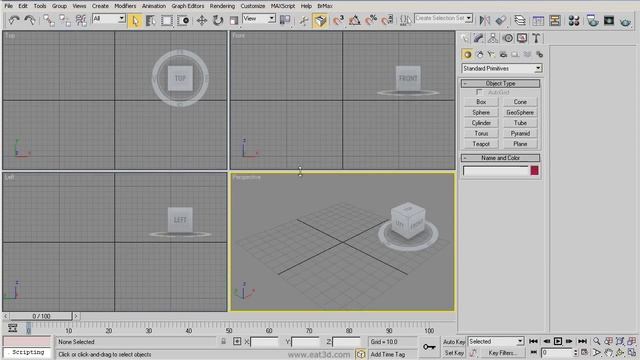Select the Scale tool
This screenshot has height=360, width=640.
(x=233, y=20)
